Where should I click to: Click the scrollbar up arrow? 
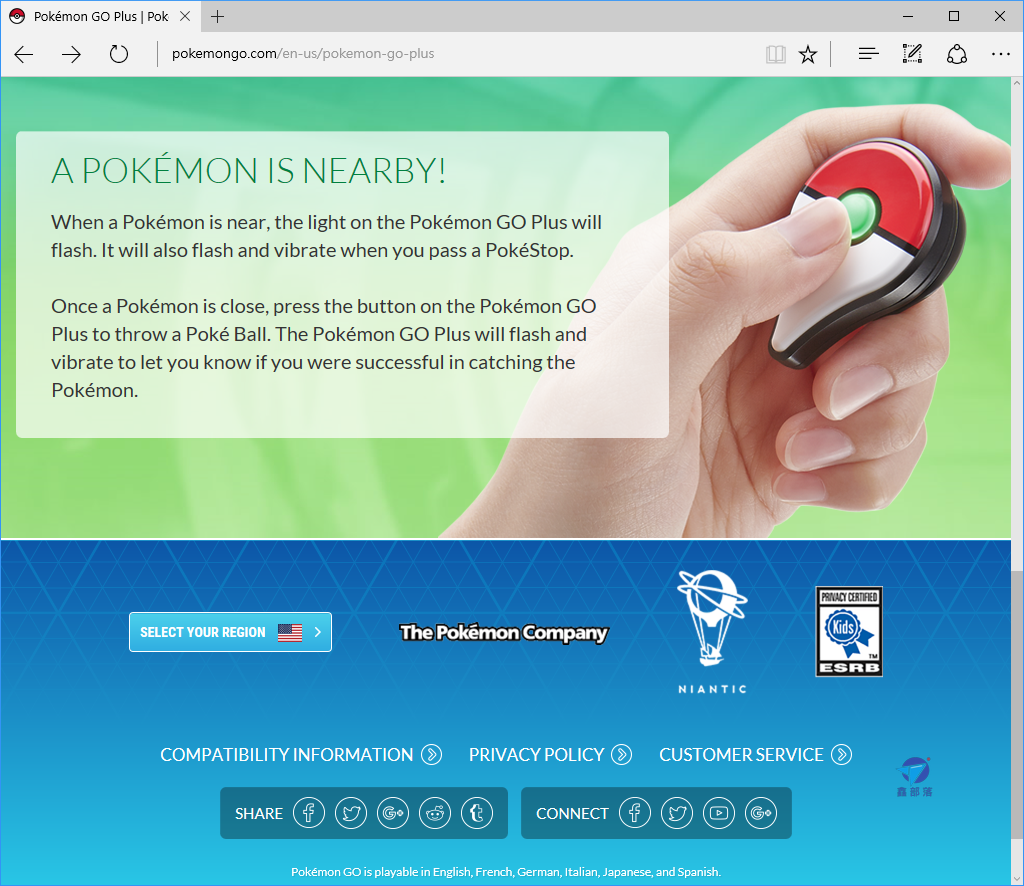click(x=1017, y=84)
